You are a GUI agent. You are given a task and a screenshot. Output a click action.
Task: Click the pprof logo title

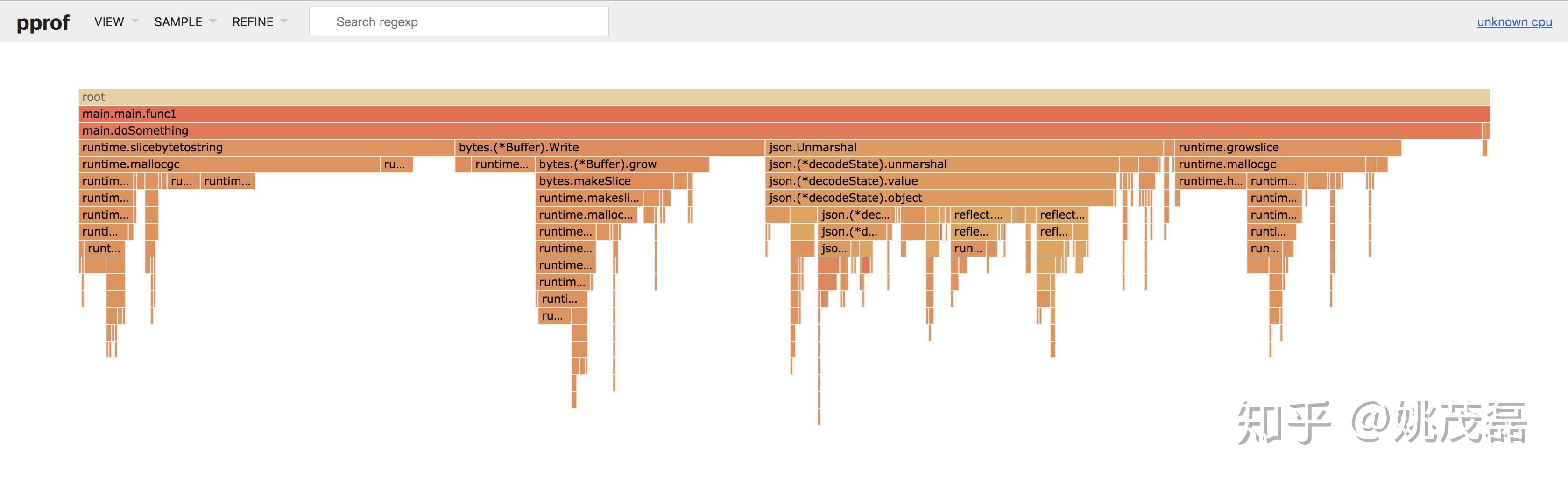(42, 22)
